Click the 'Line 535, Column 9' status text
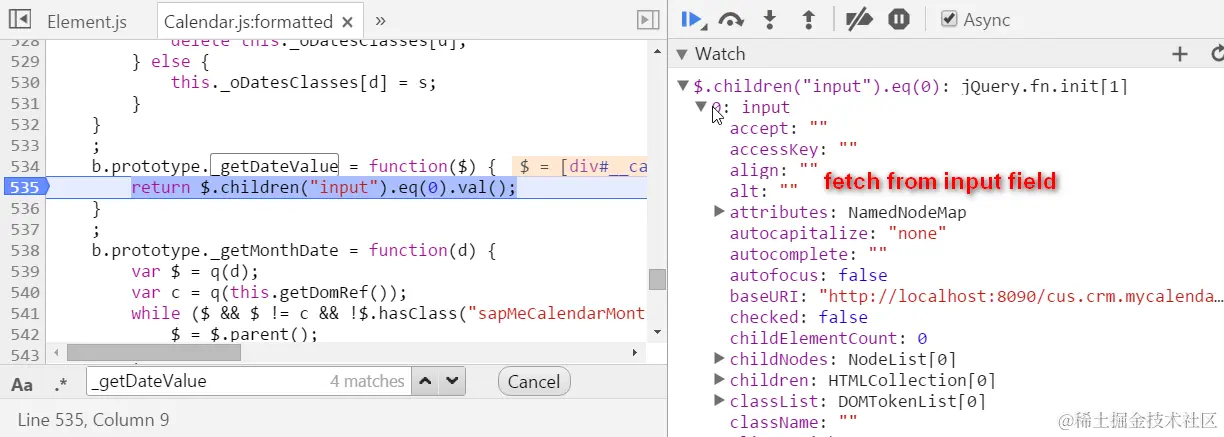The image size is (1224, 437). [93, 420]
